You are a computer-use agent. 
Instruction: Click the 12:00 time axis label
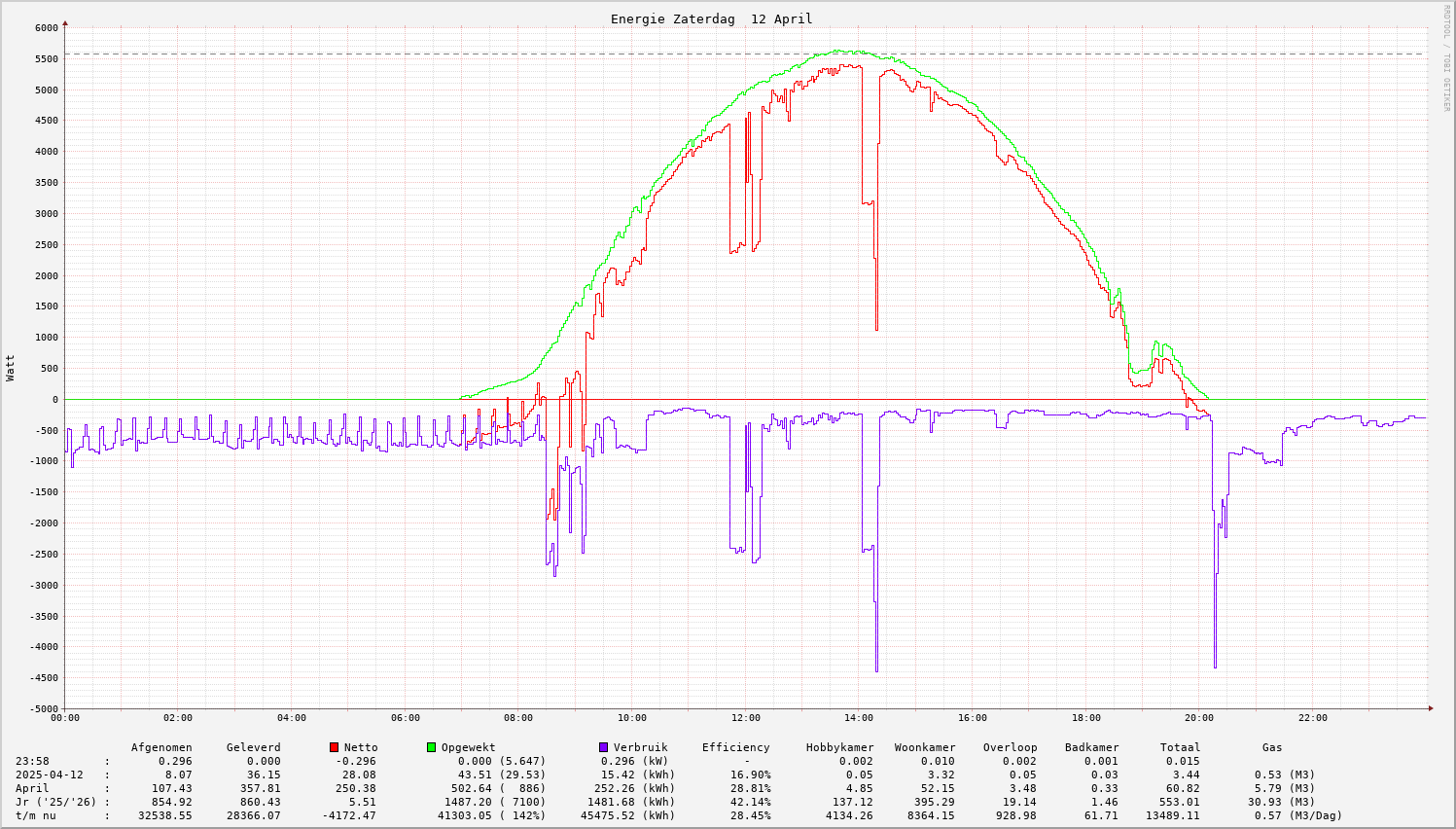(745, 718)
